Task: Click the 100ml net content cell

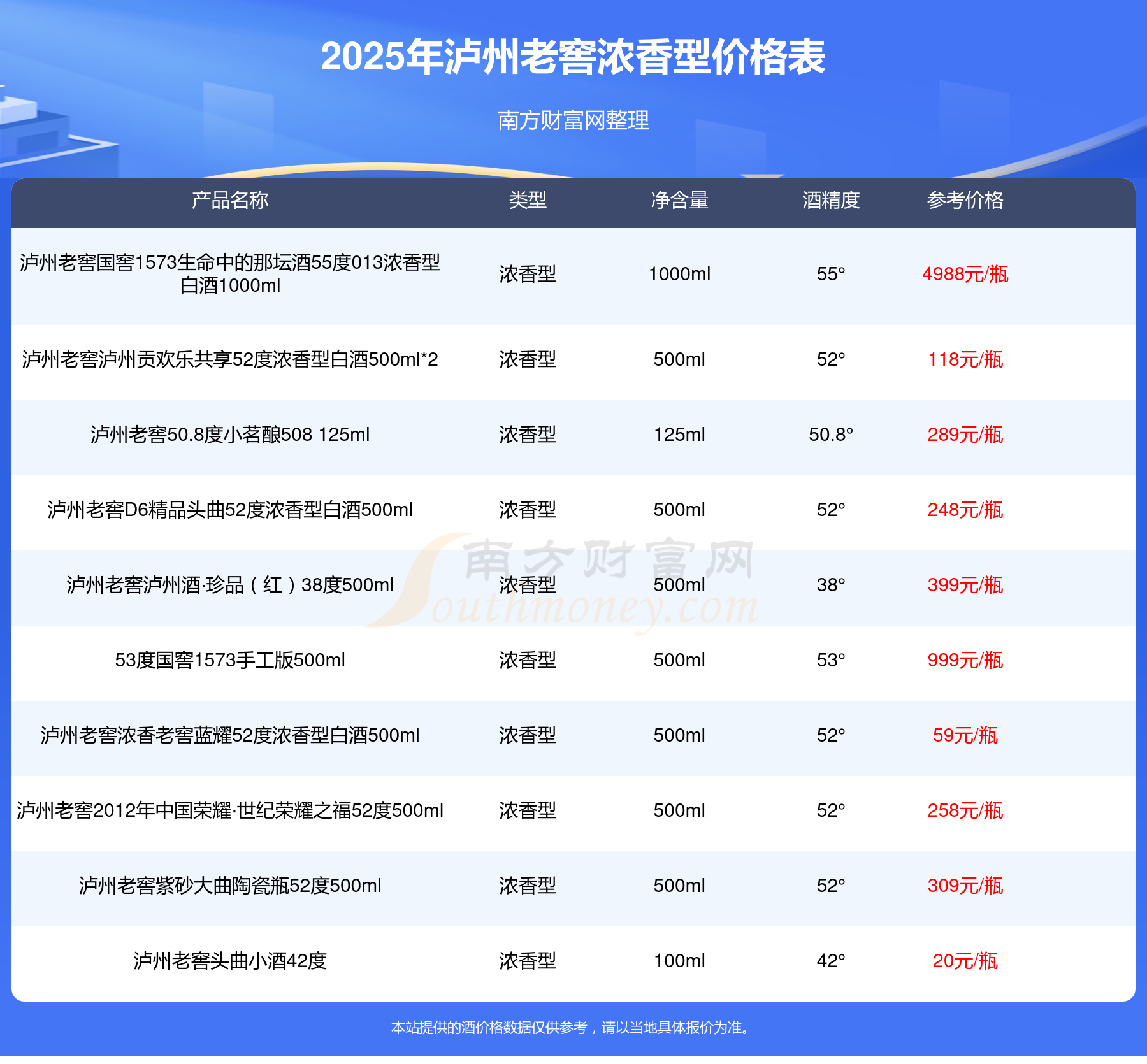Action: click(x=679, y=961)
